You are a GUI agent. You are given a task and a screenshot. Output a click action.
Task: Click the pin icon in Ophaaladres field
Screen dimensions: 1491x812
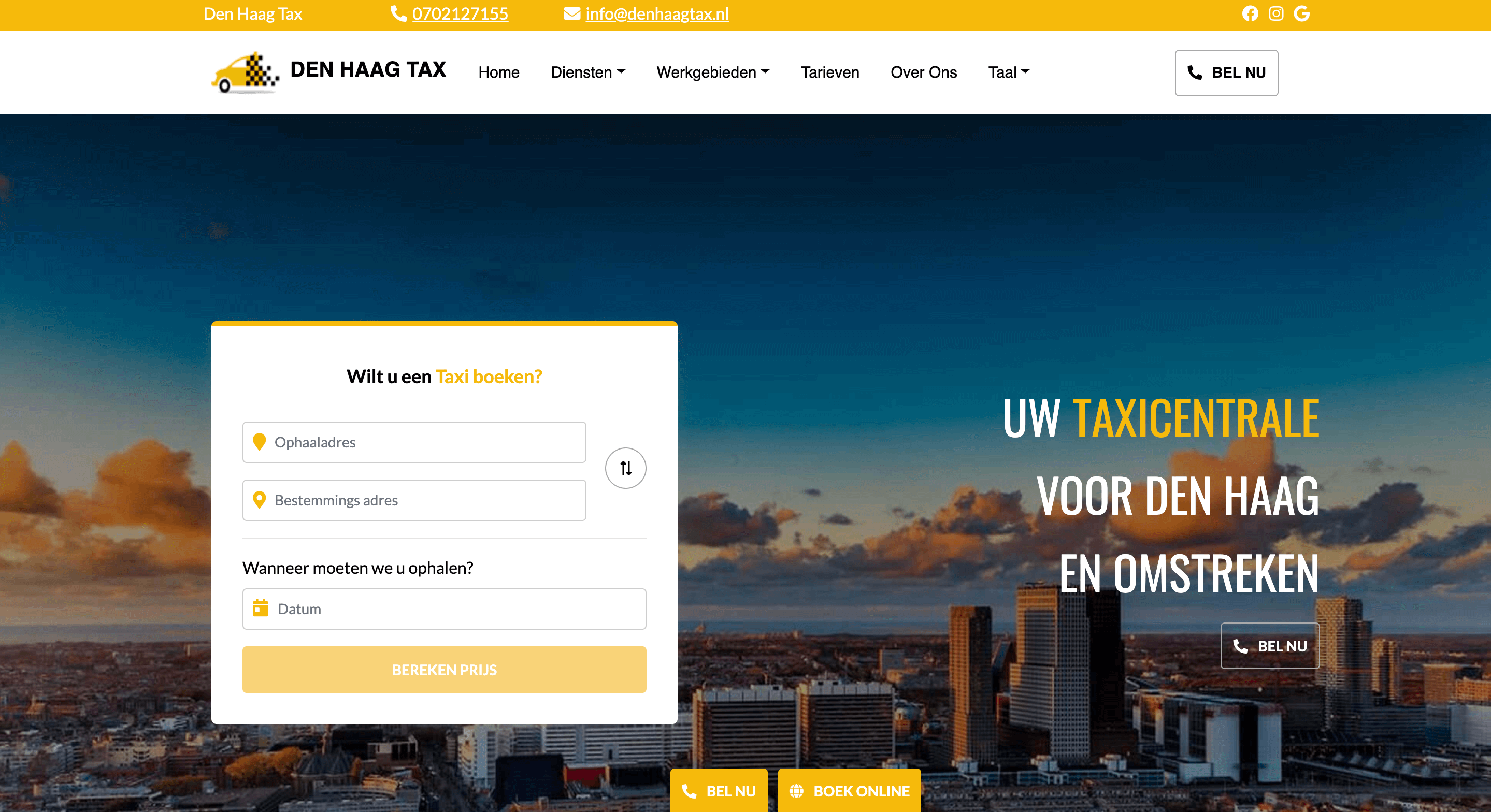click(x=260, y=442)
